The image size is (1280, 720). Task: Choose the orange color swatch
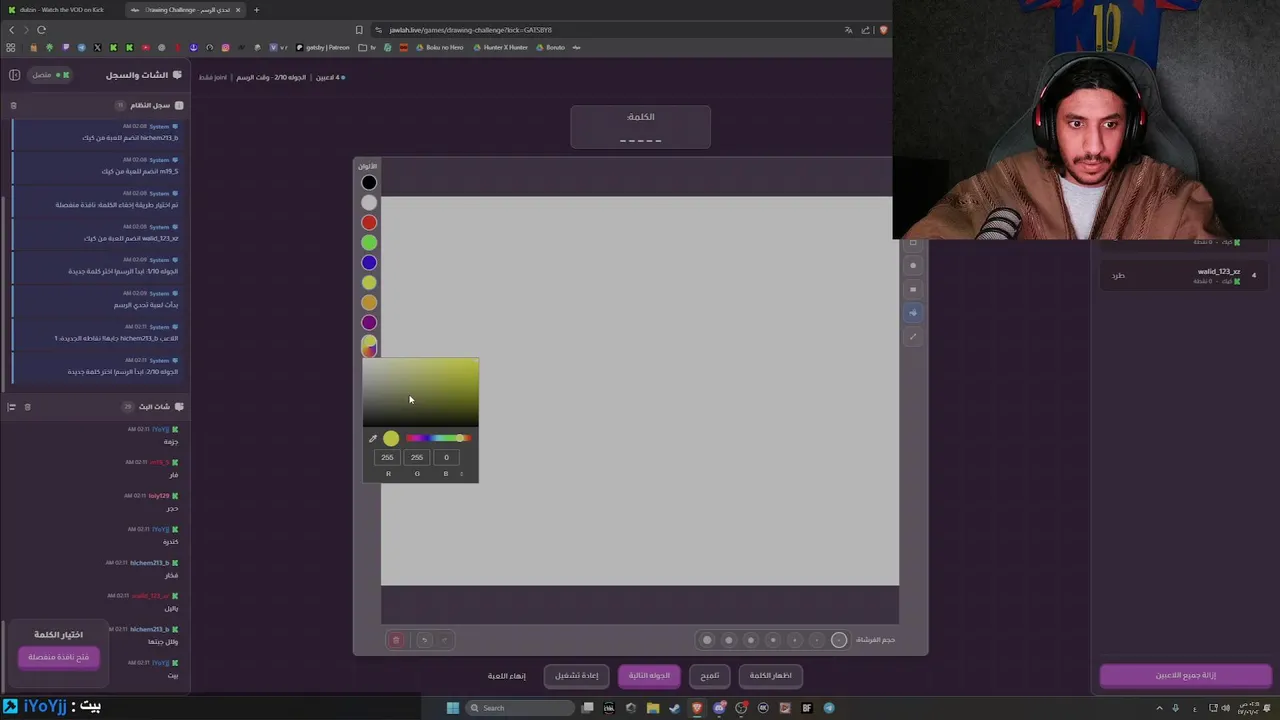[369, 302]
